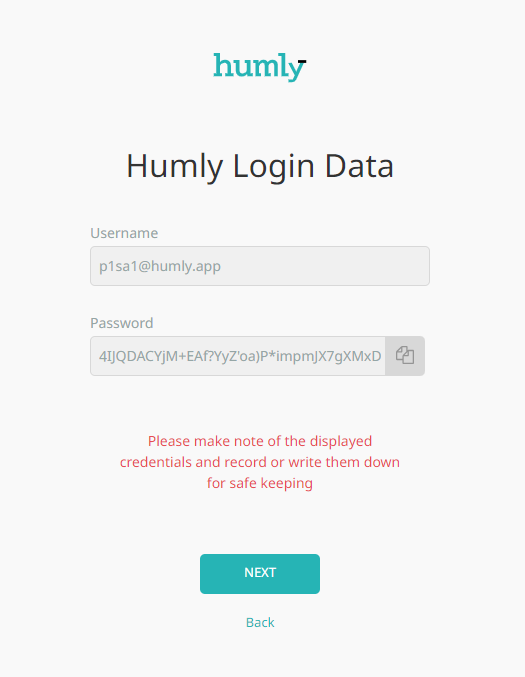Click the "for safe keeping" warning line

coord(259,483)
